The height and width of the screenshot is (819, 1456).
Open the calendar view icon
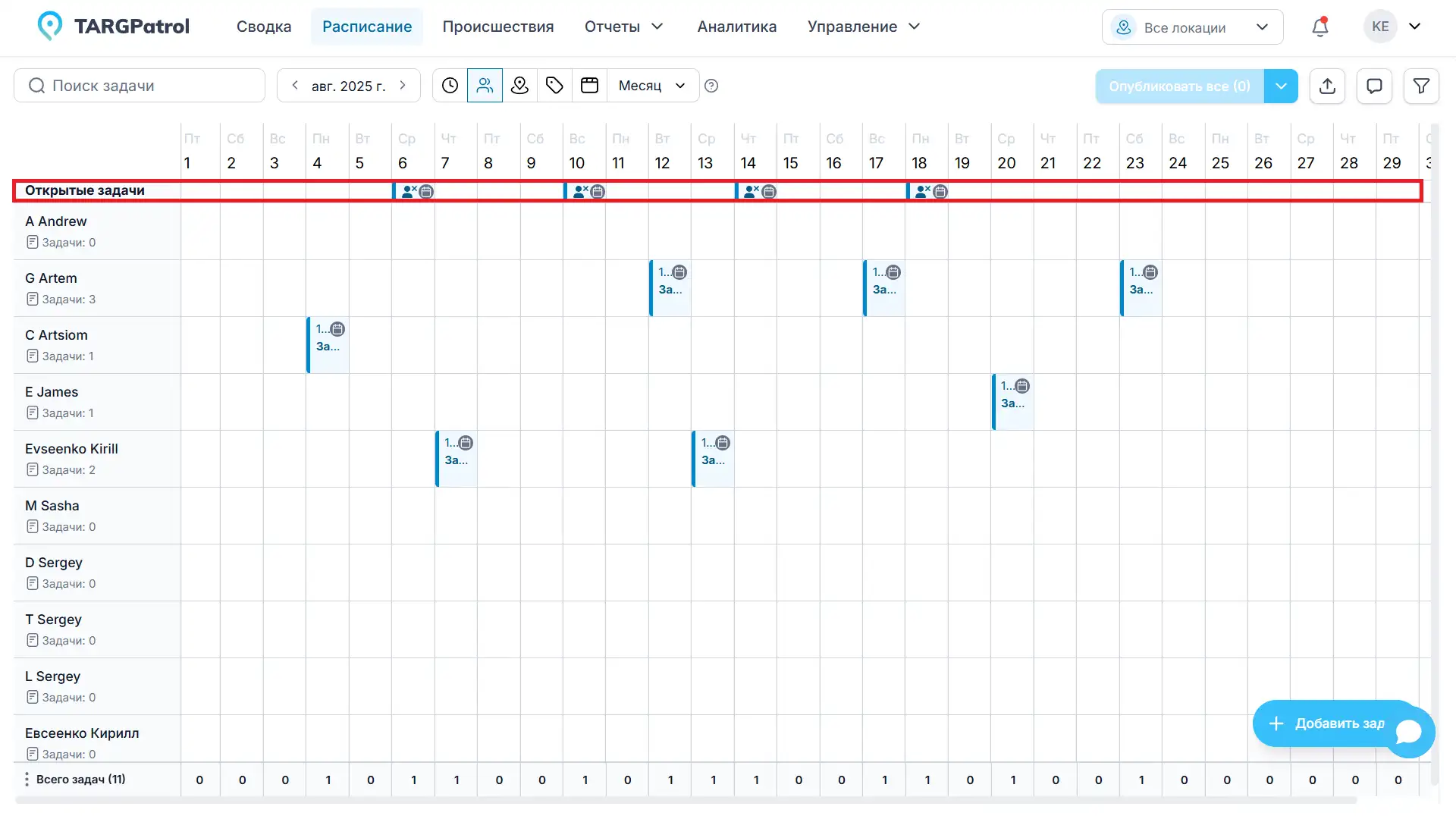(589, 85)
